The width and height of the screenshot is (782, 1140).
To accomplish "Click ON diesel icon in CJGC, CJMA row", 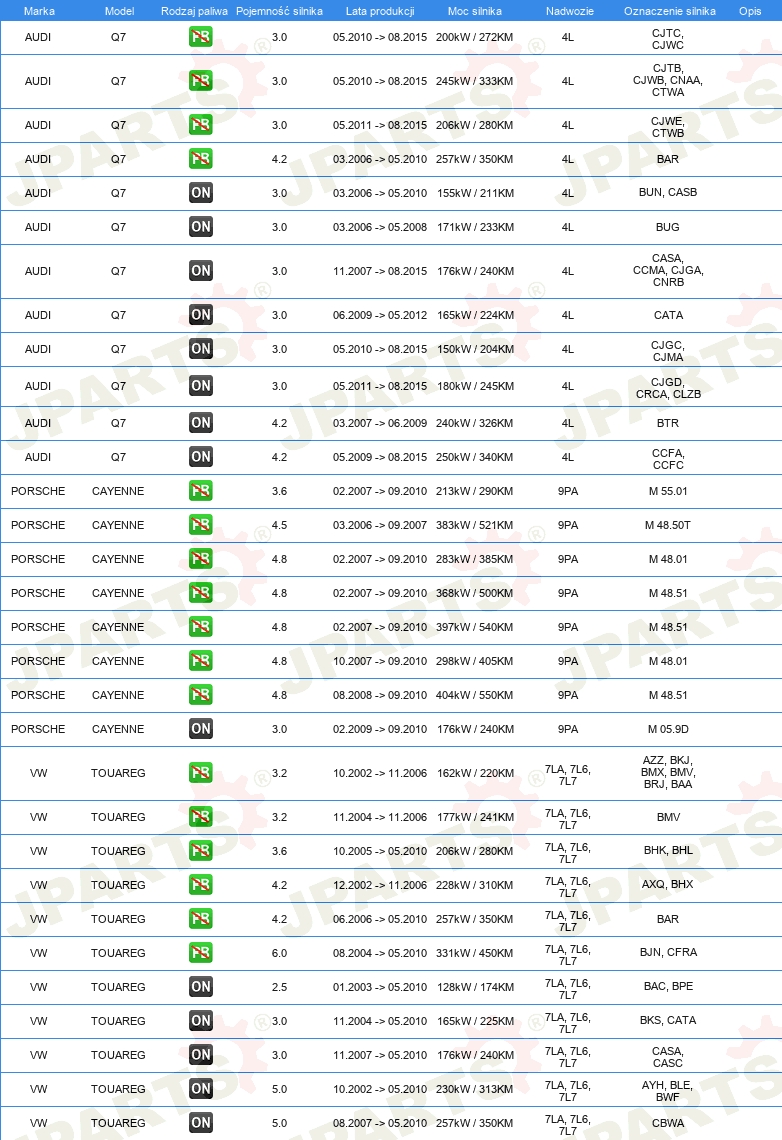I will click(201, 349).
